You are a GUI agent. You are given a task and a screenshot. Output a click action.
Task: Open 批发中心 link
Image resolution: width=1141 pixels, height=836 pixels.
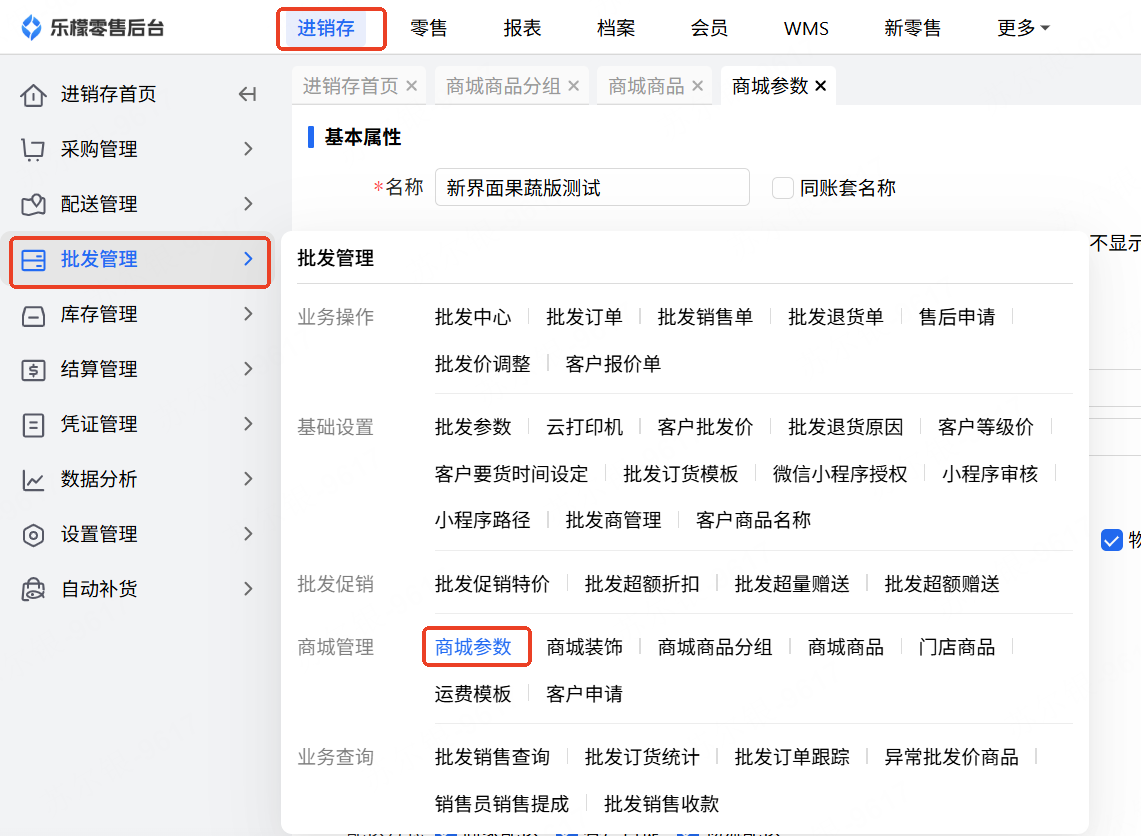(x=473, y=317)
